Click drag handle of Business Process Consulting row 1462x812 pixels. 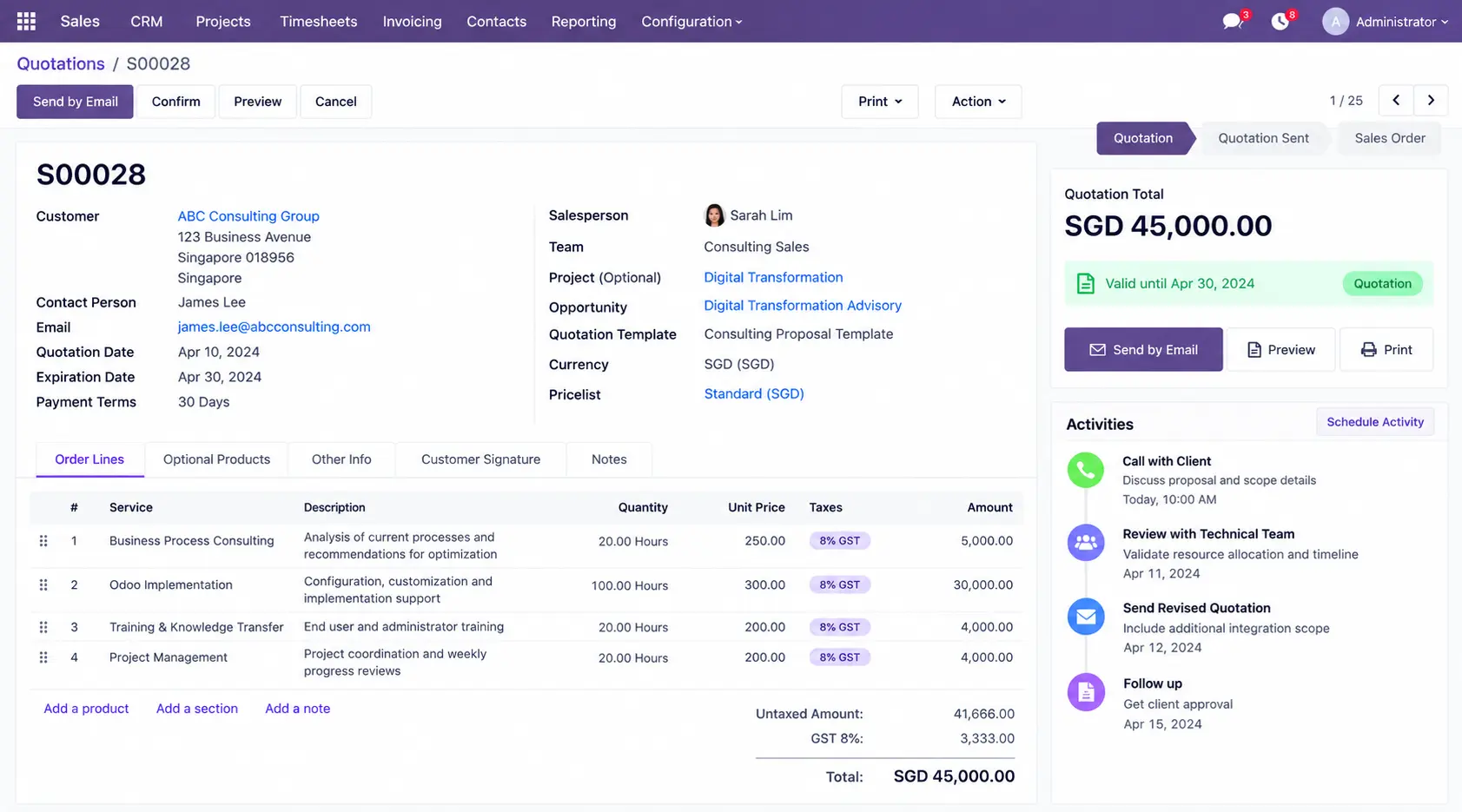43,541
